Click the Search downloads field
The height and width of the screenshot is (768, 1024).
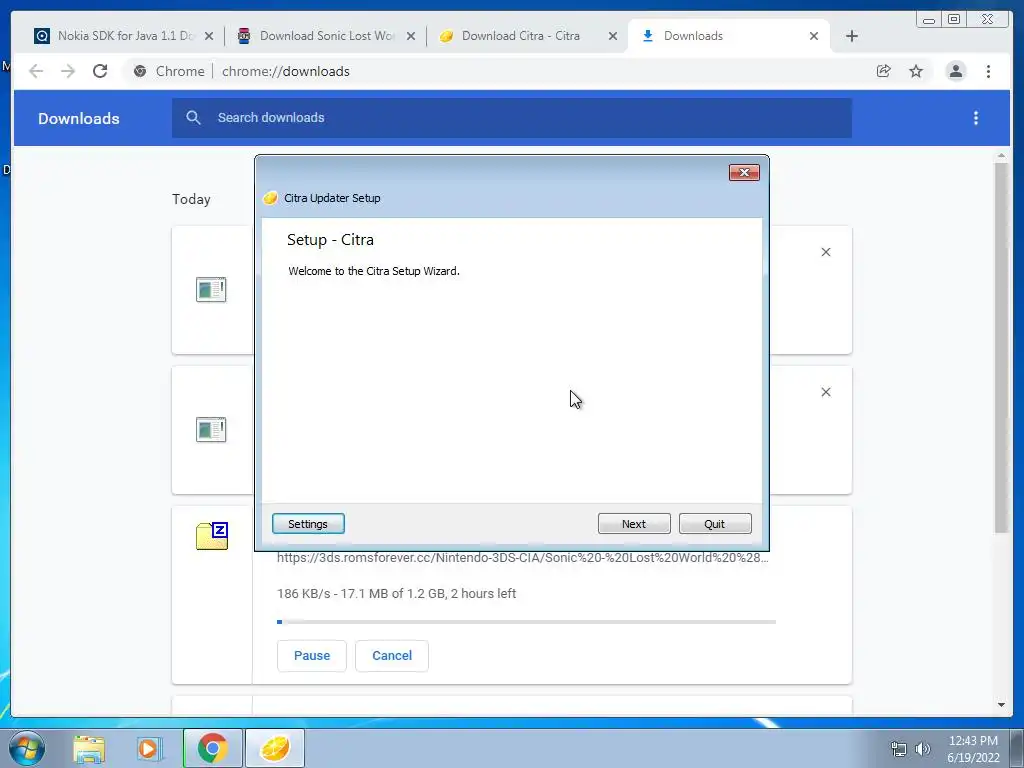click(x=512, y=118)
